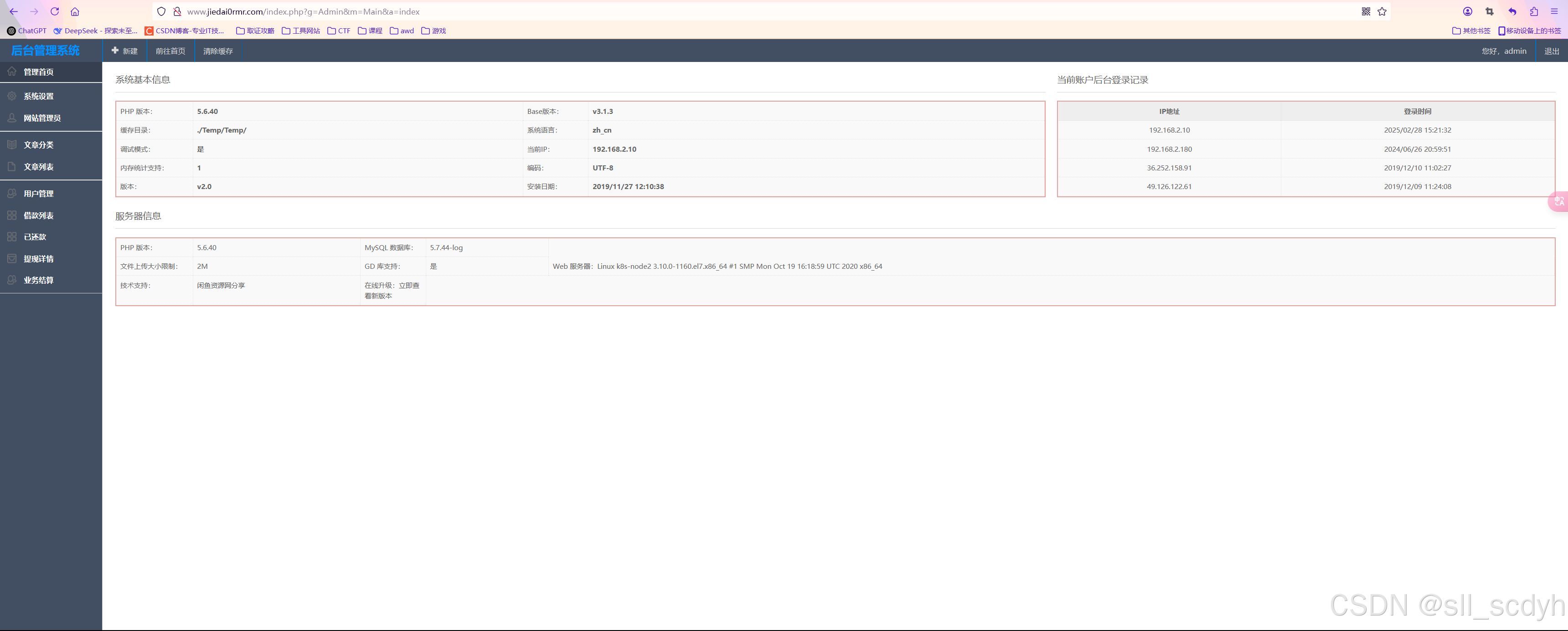
Task: Bookmark this page with star icon
Action: (x=1382, y=11)
